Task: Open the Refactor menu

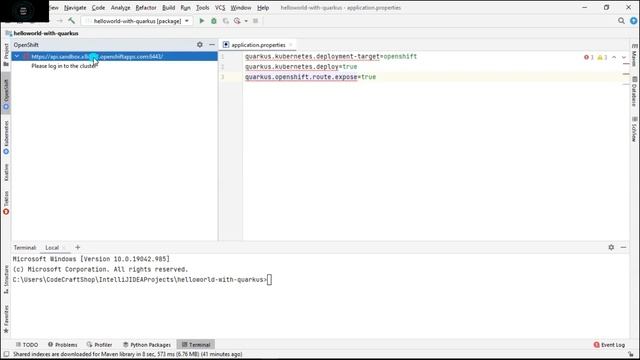Action: click(x=146, y=8)
